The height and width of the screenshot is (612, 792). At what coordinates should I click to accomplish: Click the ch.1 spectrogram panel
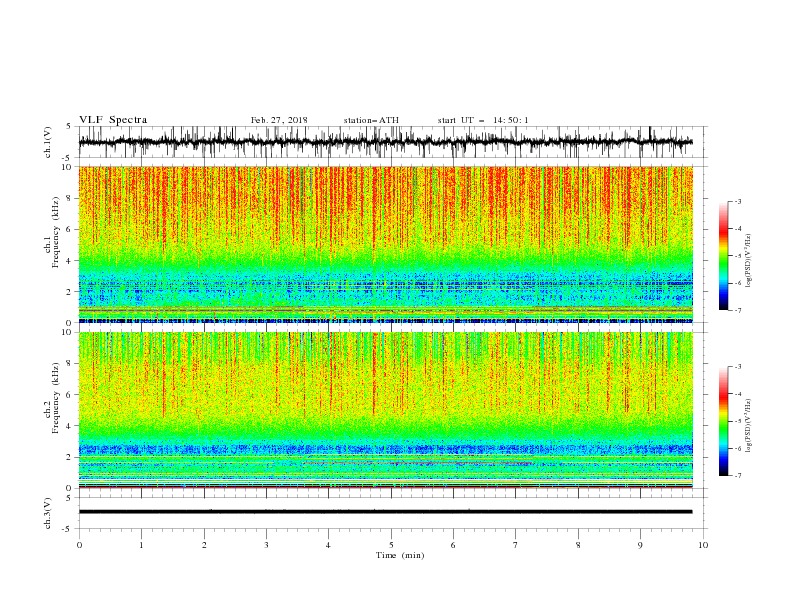coord(385,244)
